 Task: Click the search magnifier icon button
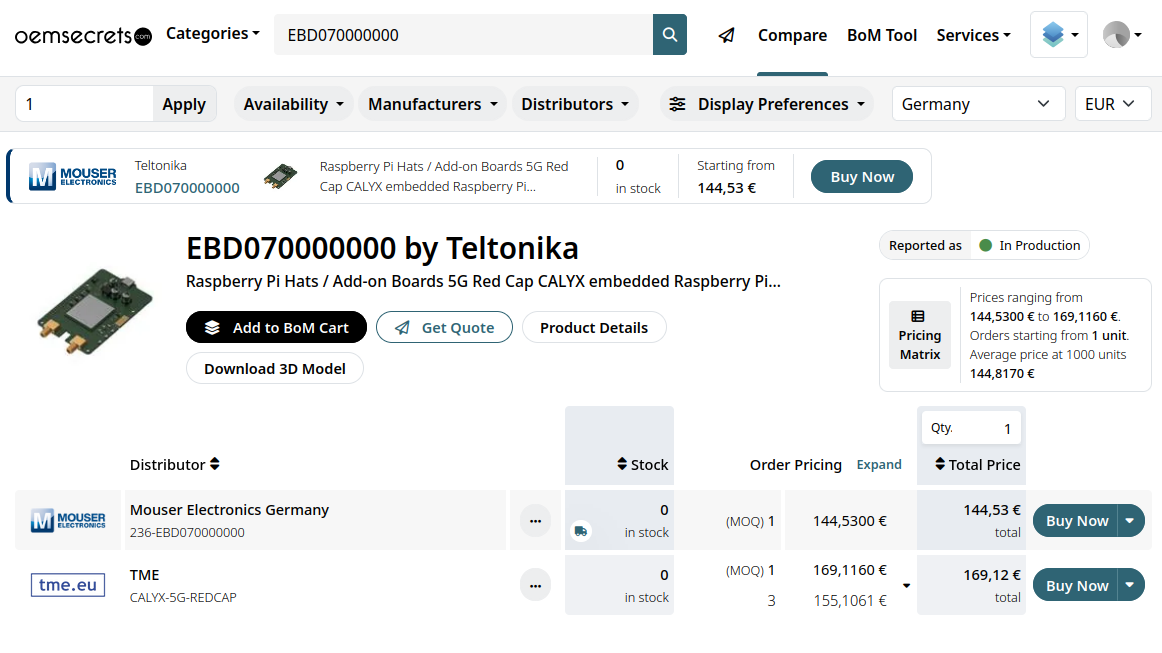(x=669, y=35)
